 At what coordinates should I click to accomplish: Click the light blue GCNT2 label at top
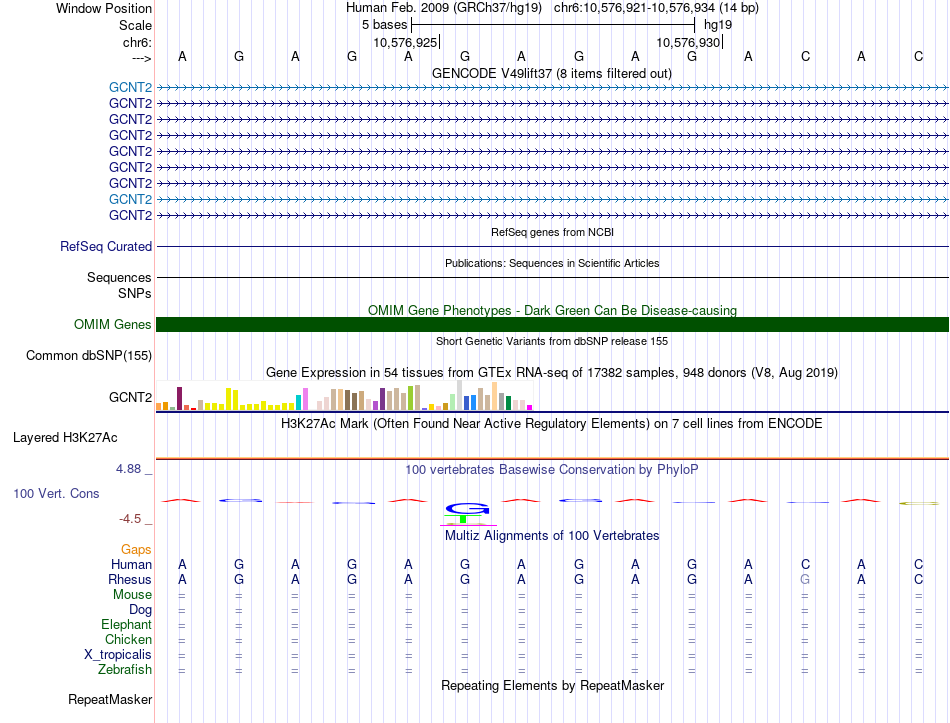(x=130, y=87)
